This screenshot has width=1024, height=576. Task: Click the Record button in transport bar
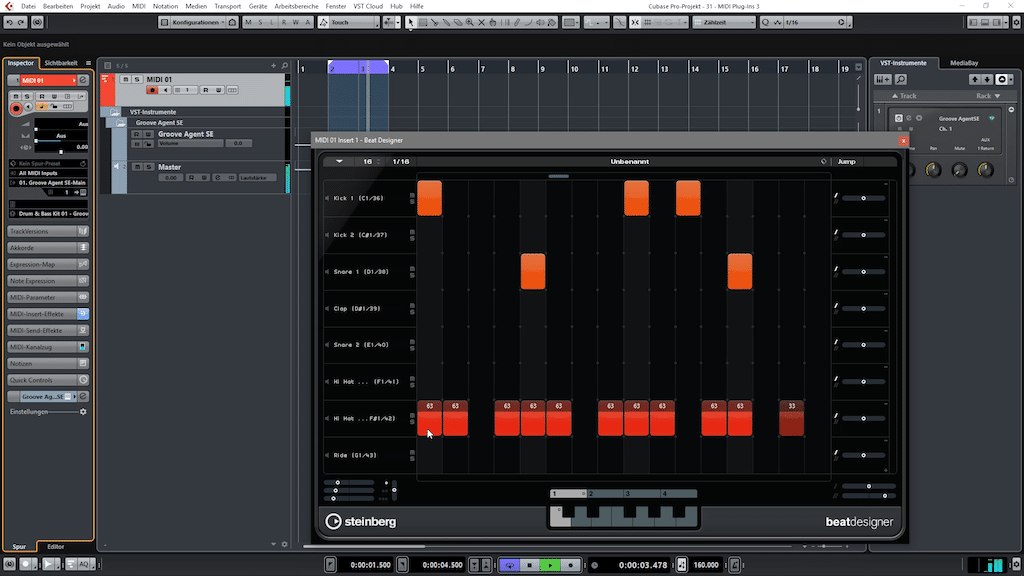pos(570,565)
